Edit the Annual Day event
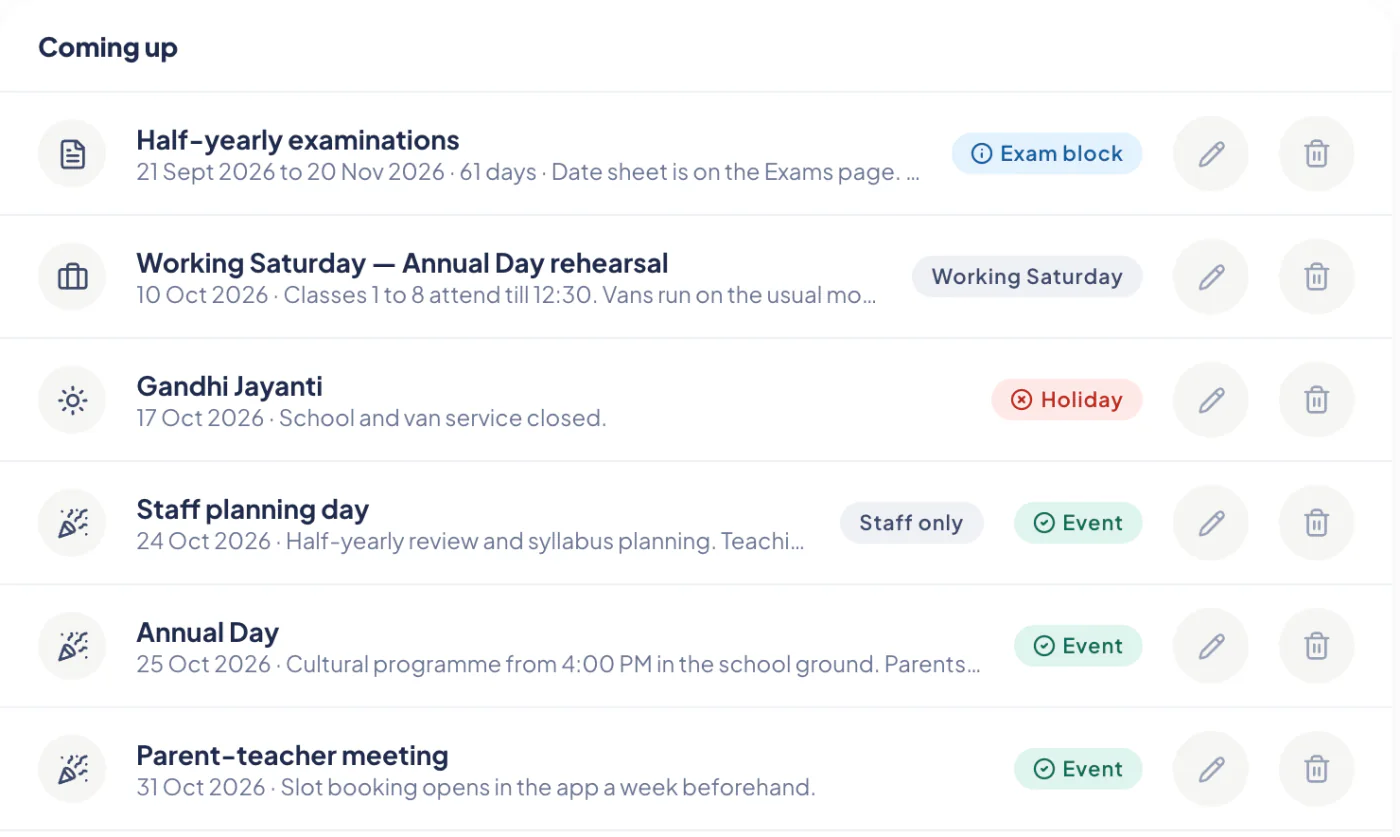 pyautogui.click(x=1211, y=646)
